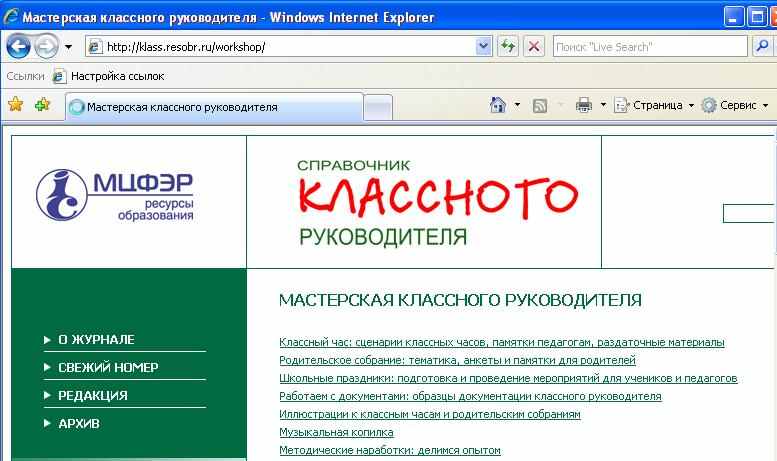Open the Работаем с документами link
777x461 pixels.
(470, 396)
